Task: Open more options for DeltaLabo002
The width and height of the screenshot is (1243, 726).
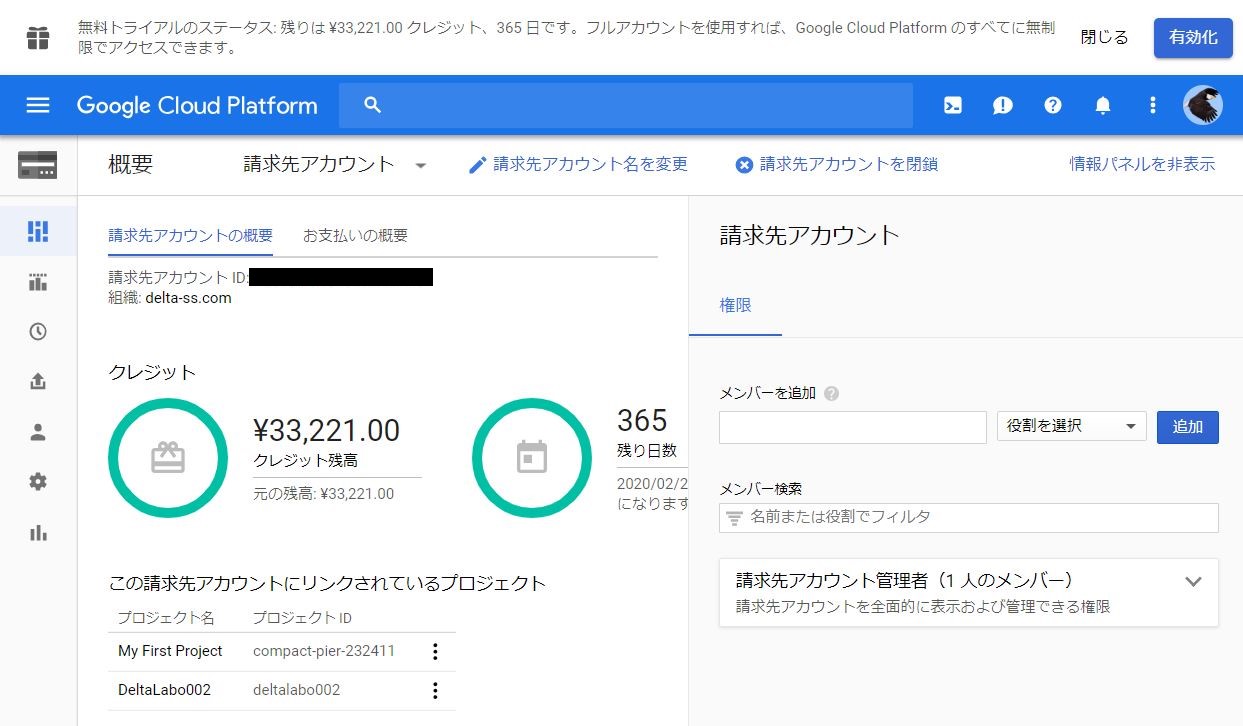Action: coord(434,690)
